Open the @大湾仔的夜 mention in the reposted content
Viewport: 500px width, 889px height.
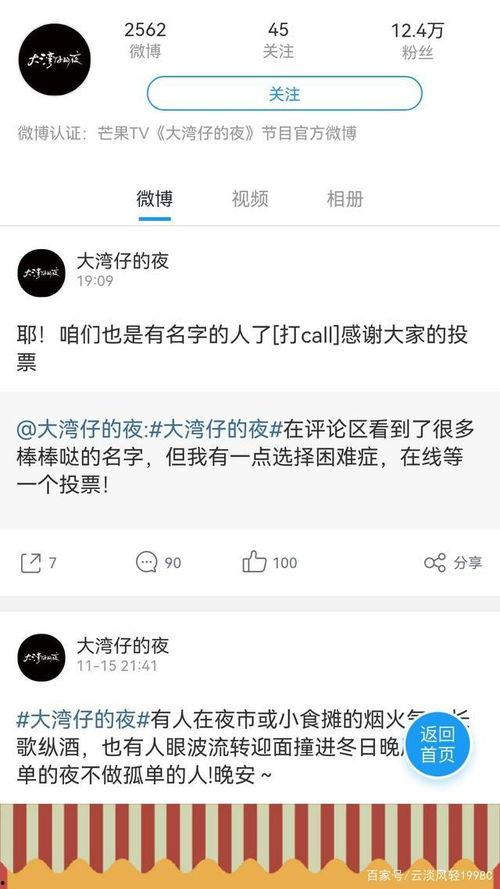[x=82, y=430]
